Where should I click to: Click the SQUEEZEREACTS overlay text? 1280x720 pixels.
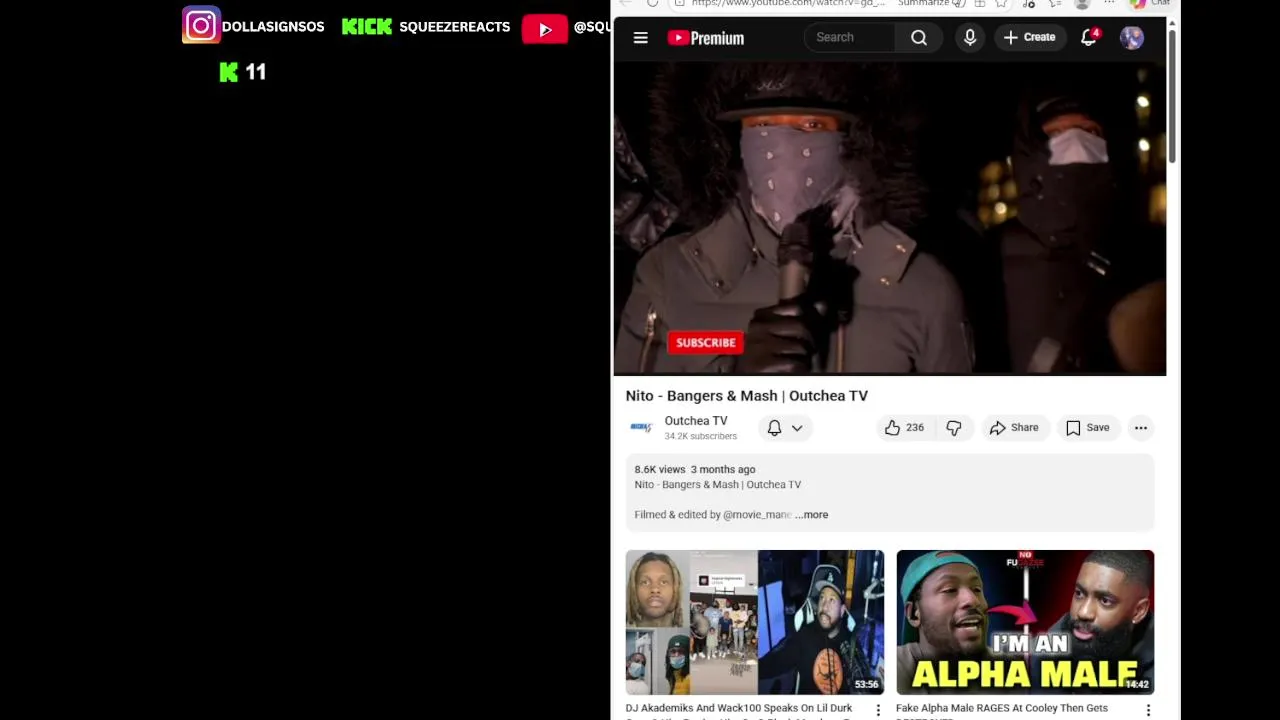(455, 27)
